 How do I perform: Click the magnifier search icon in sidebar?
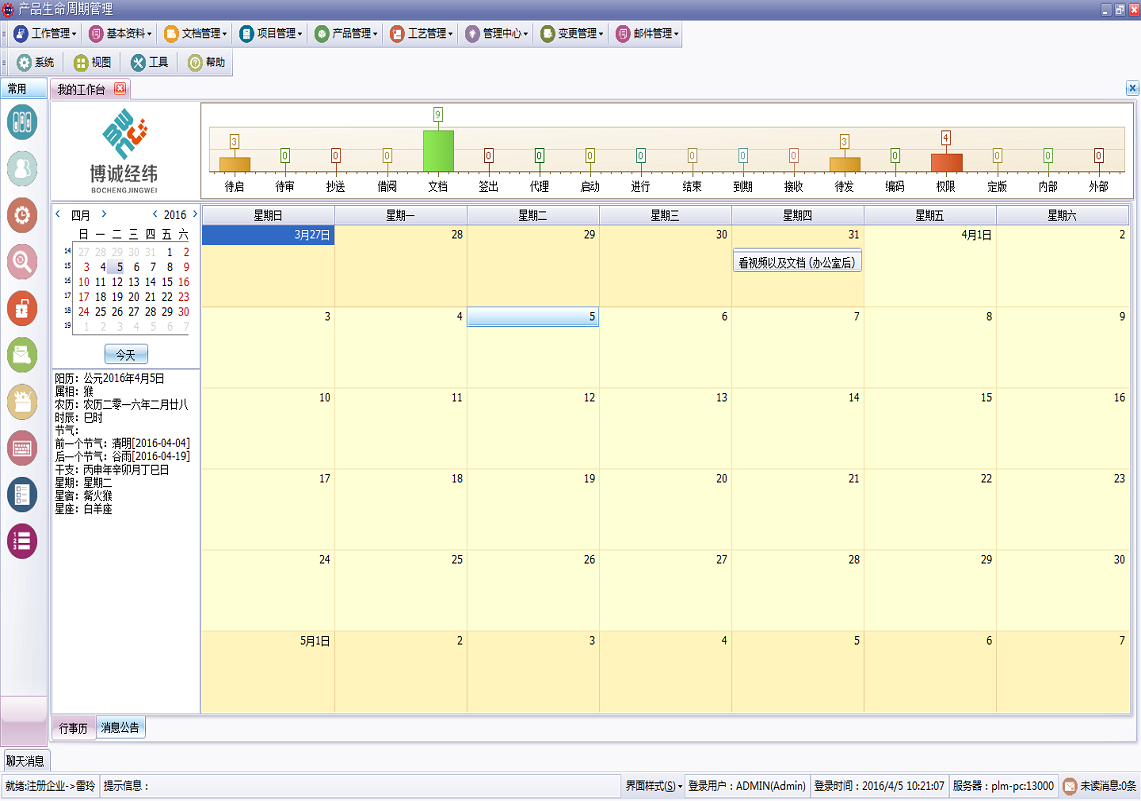click(22, 261)
